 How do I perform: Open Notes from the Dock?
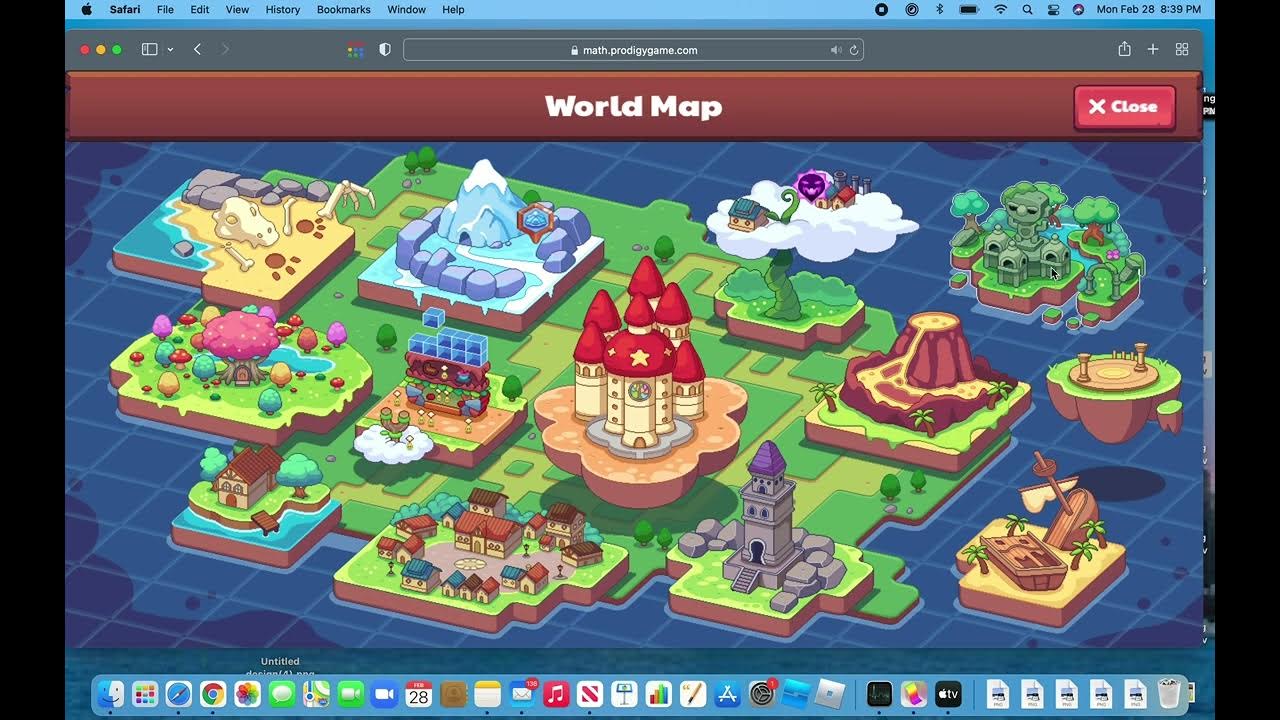[x=487, y=694]
